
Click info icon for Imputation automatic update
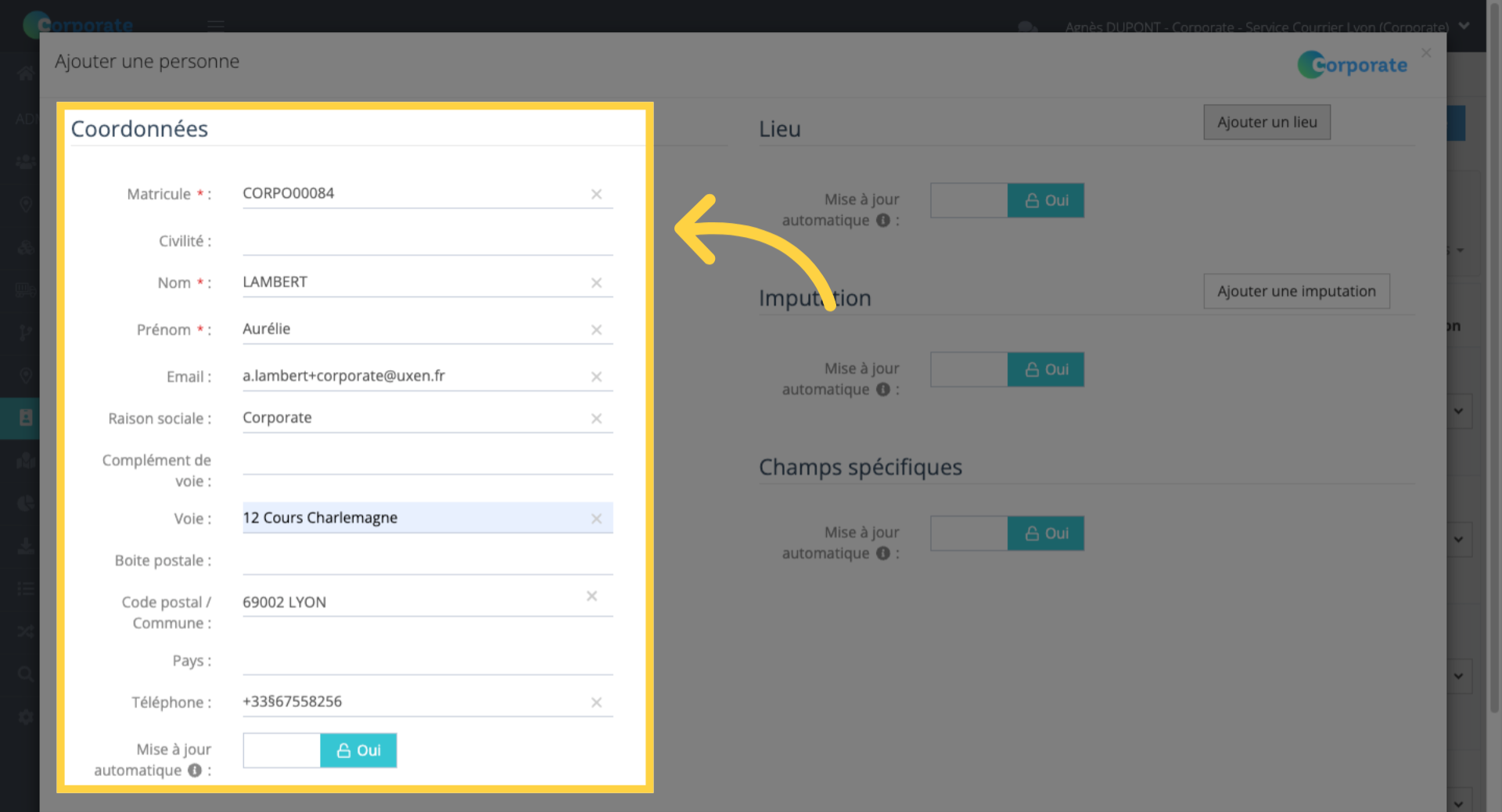[x=883, y=390]
